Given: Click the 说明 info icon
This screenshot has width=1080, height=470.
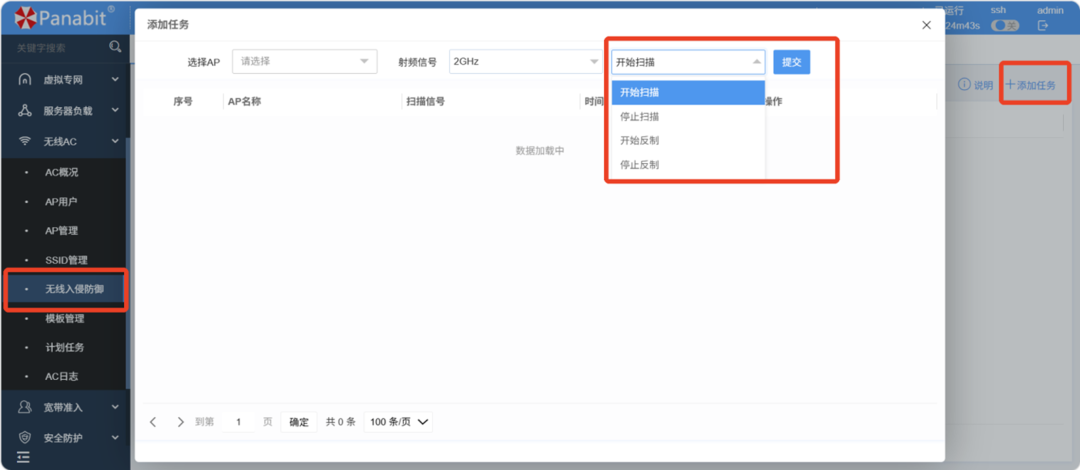Looking at the screenshot, I should point(964,85).
